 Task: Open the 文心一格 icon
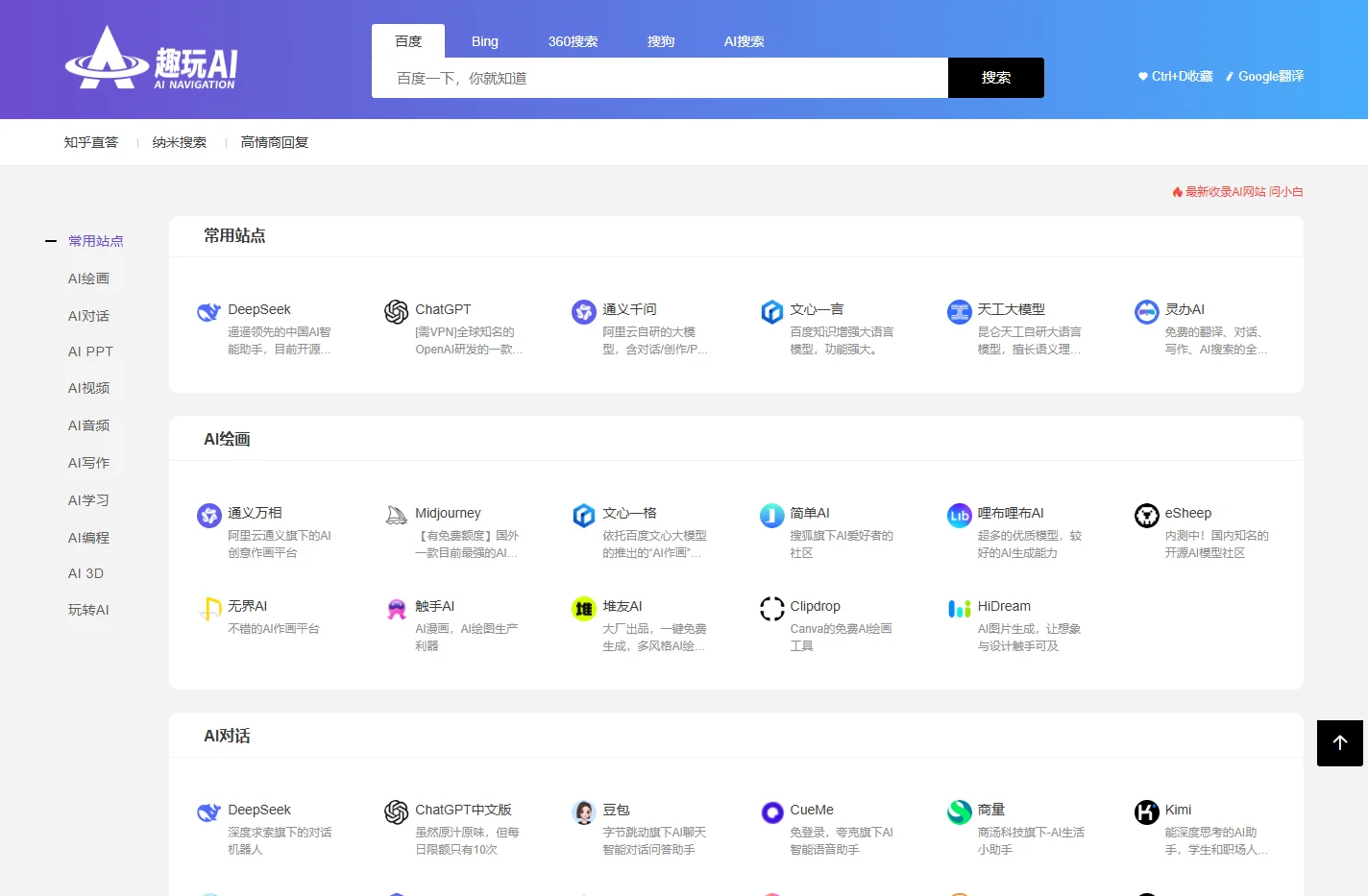(584, 516)
